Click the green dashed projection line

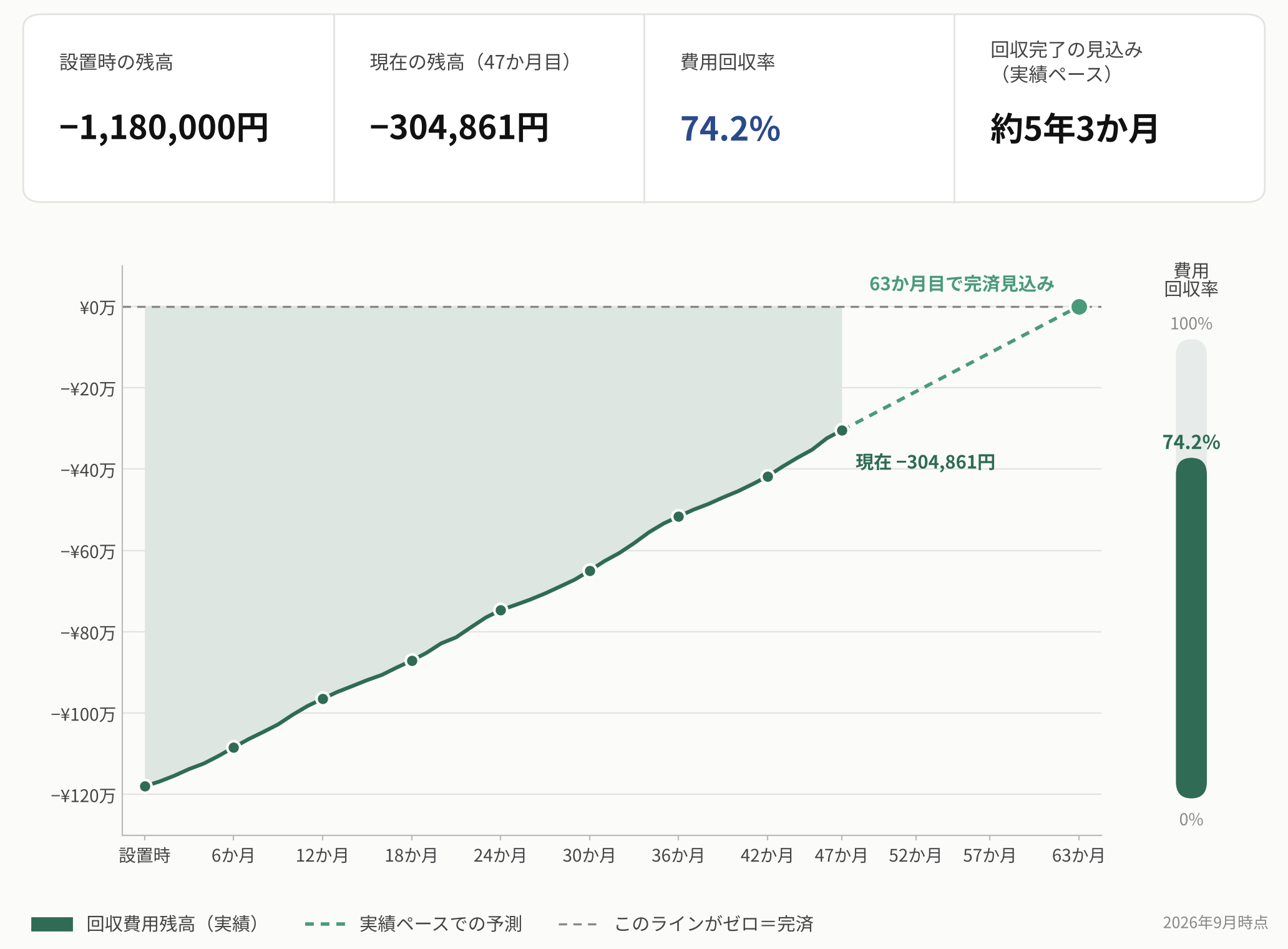click(961, 368)
